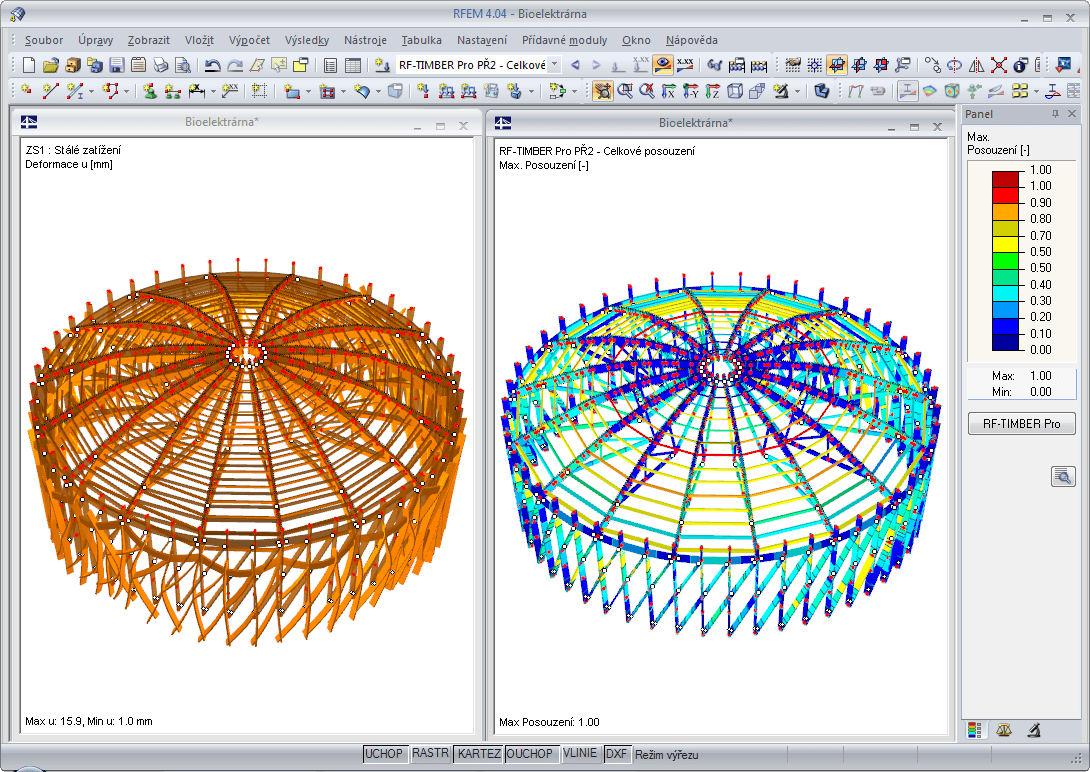Undo the last action
1090x772 pixels.
[213, 65]
